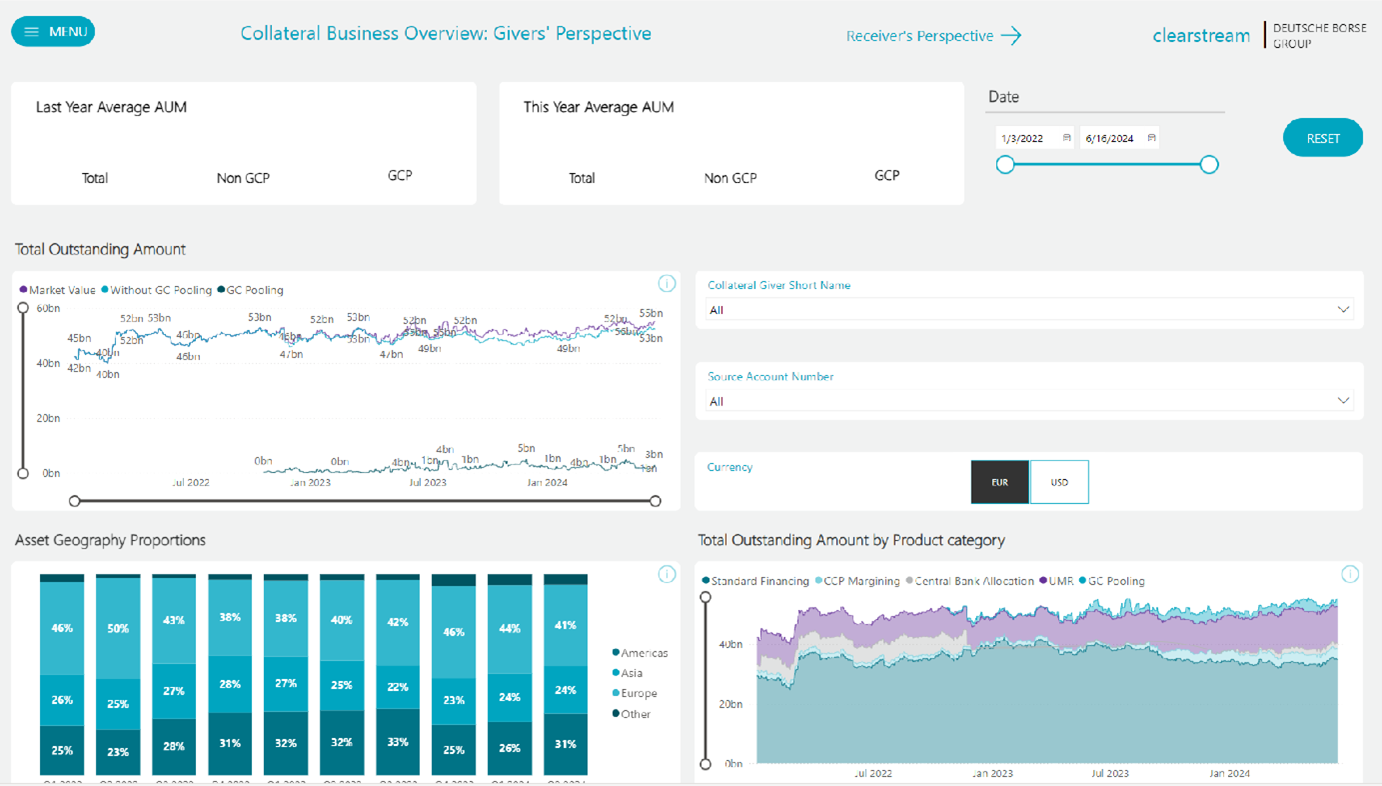The image size is (1382, 786).
Task: Switch currency to USD
Action: (x=1059, y=482)
